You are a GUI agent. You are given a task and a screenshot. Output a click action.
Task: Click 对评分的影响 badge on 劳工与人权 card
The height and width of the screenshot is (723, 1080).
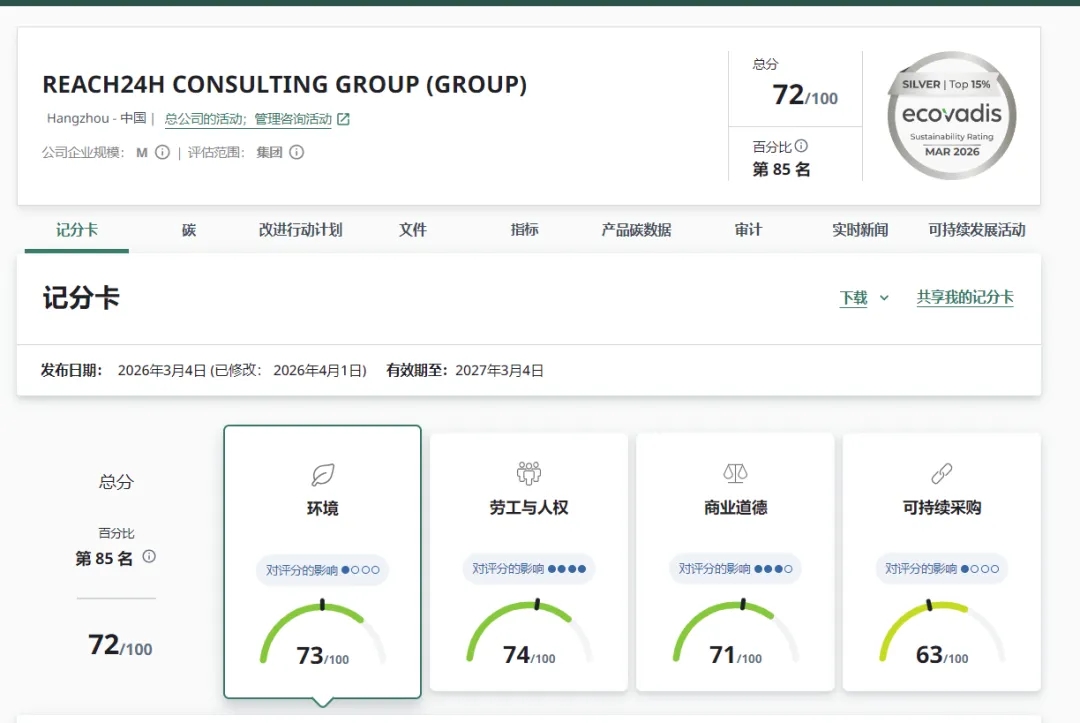coord(529,569)
